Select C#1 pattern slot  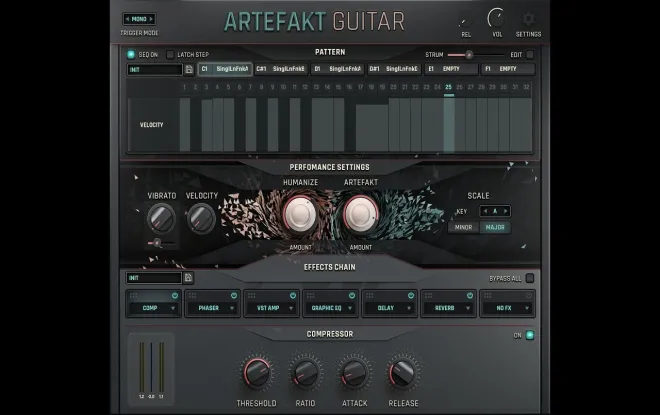pyautogui.click(x=281, y=69)
